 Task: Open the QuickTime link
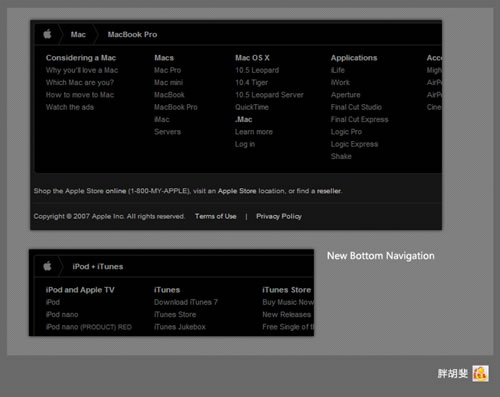tap(252, 107)
